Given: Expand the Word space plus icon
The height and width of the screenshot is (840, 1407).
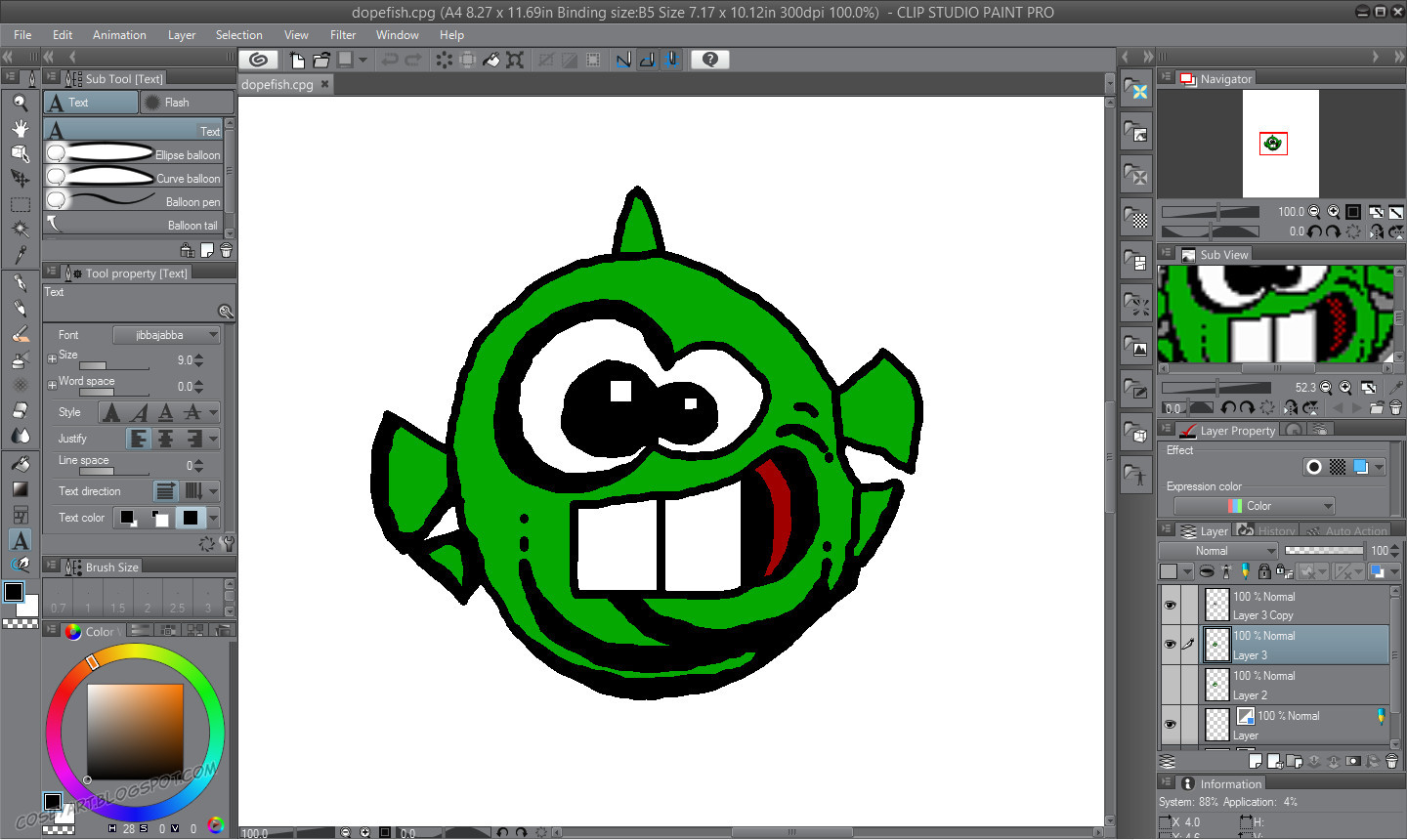Looking at the screenshot, I should pyautogui.click(x=52, y=385).
